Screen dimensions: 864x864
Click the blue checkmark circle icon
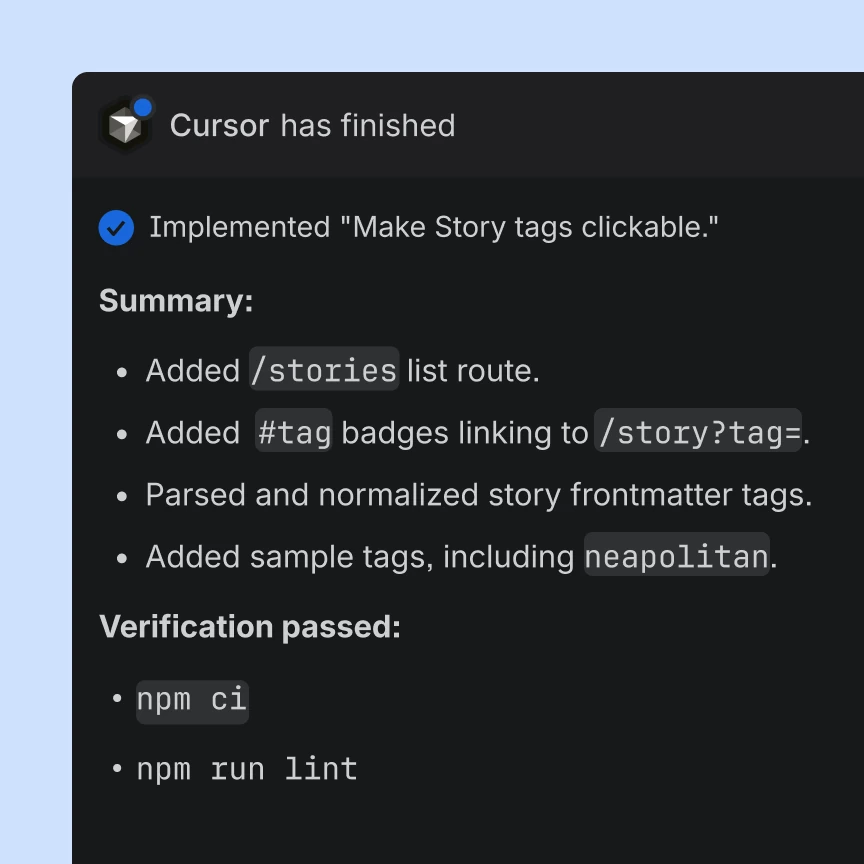coord(116,228)
